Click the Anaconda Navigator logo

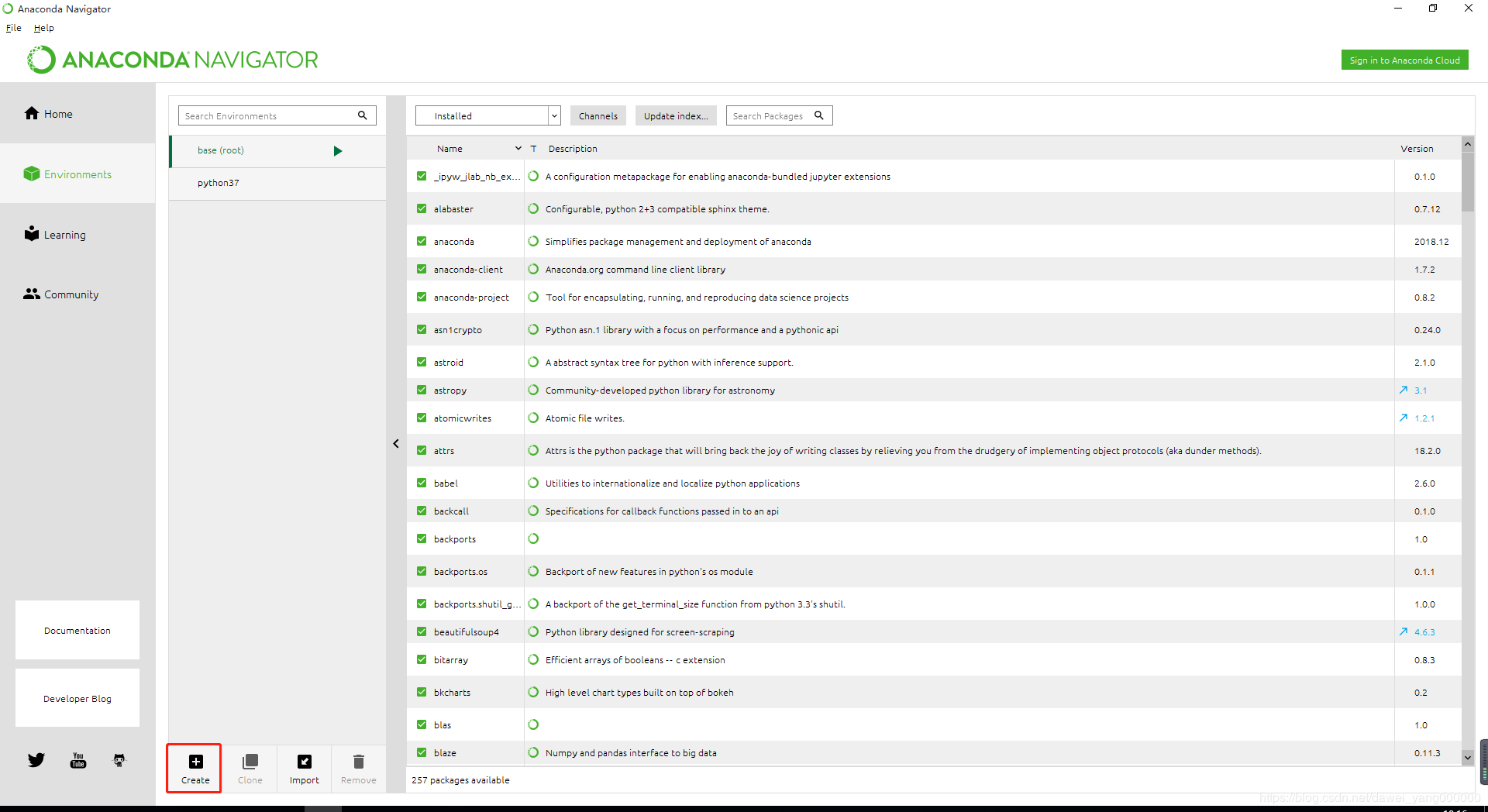pyautogui.click(x=173, y=60)
